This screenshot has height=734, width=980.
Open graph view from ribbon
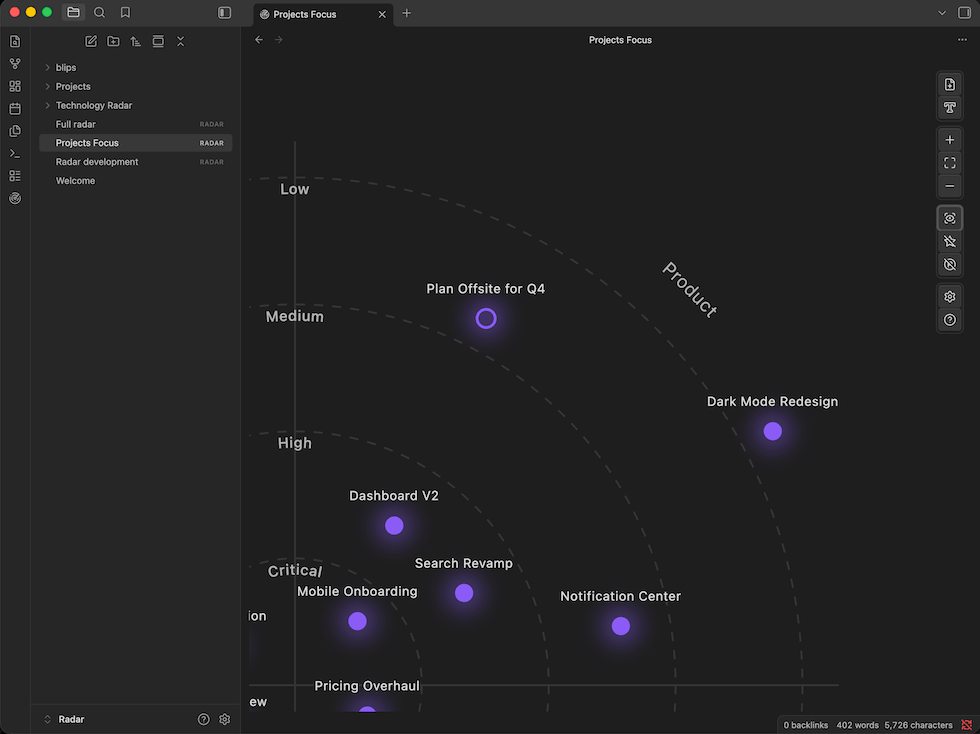coord(15,64)
